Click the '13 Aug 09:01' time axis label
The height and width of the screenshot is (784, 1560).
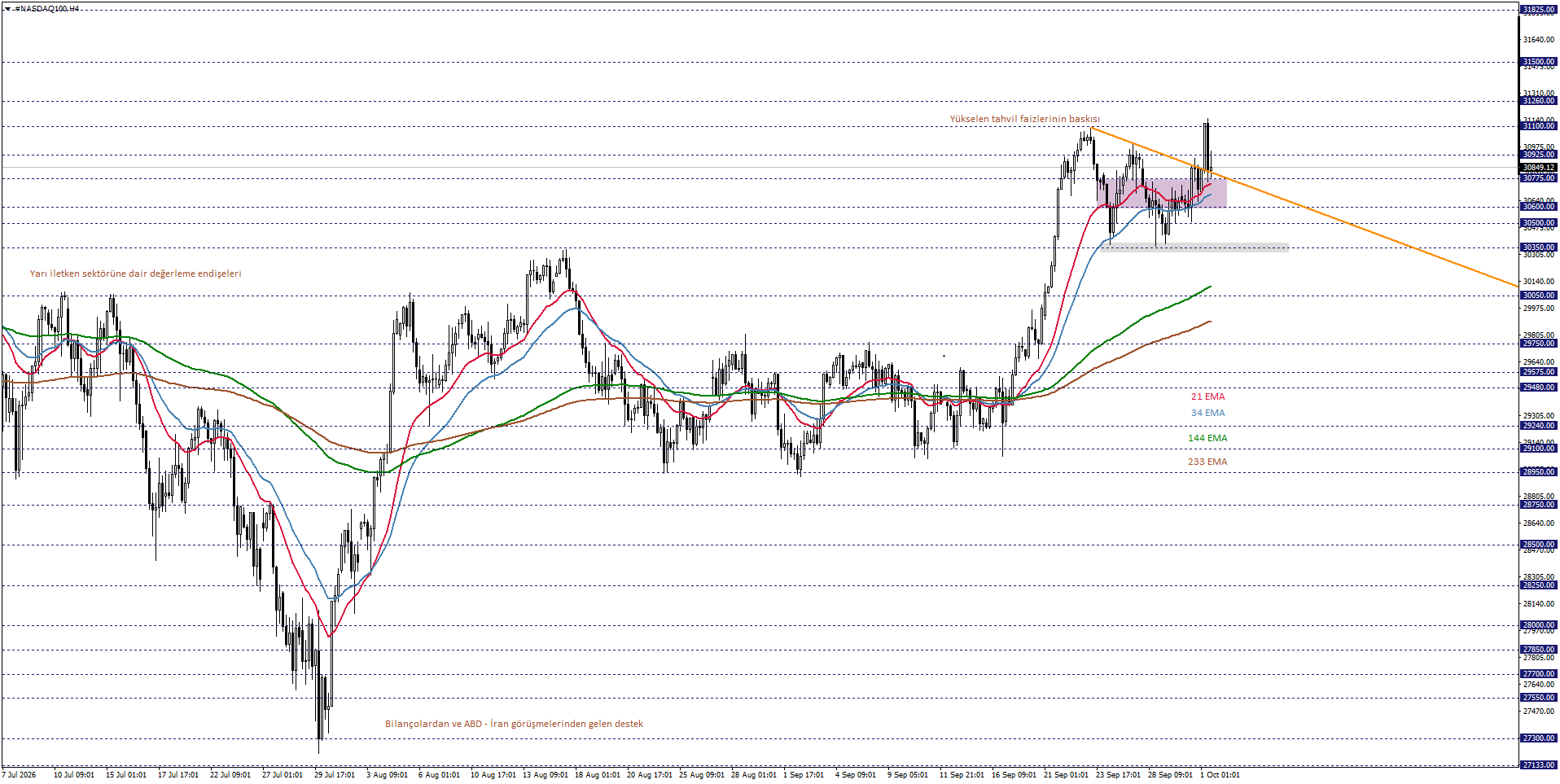[546, 775]
